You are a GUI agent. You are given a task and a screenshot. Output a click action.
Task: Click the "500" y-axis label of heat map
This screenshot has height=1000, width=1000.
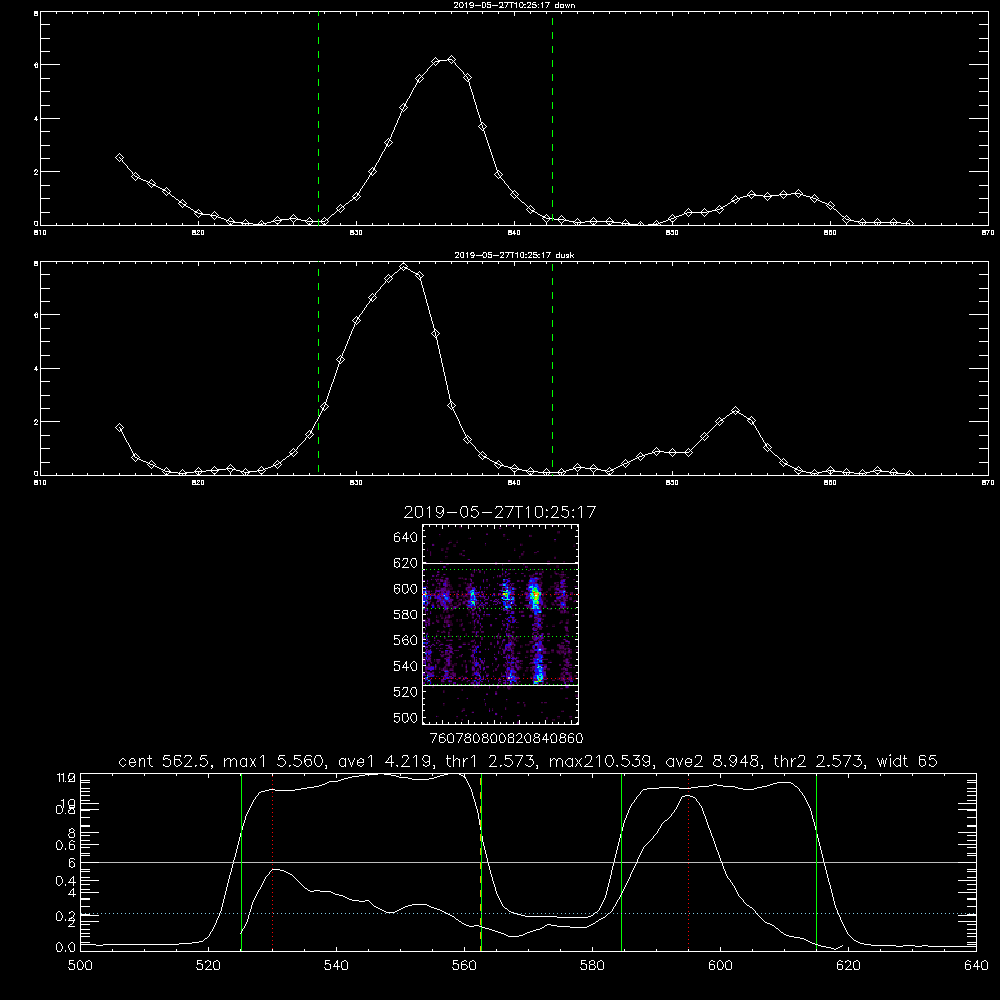[406, 717]
